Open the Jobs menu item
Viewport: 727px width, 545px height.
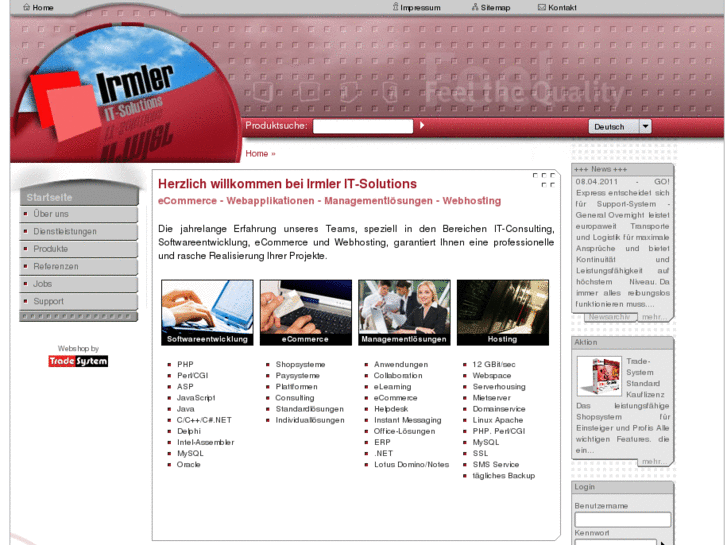pyautogui.click(x=79, y=284)
